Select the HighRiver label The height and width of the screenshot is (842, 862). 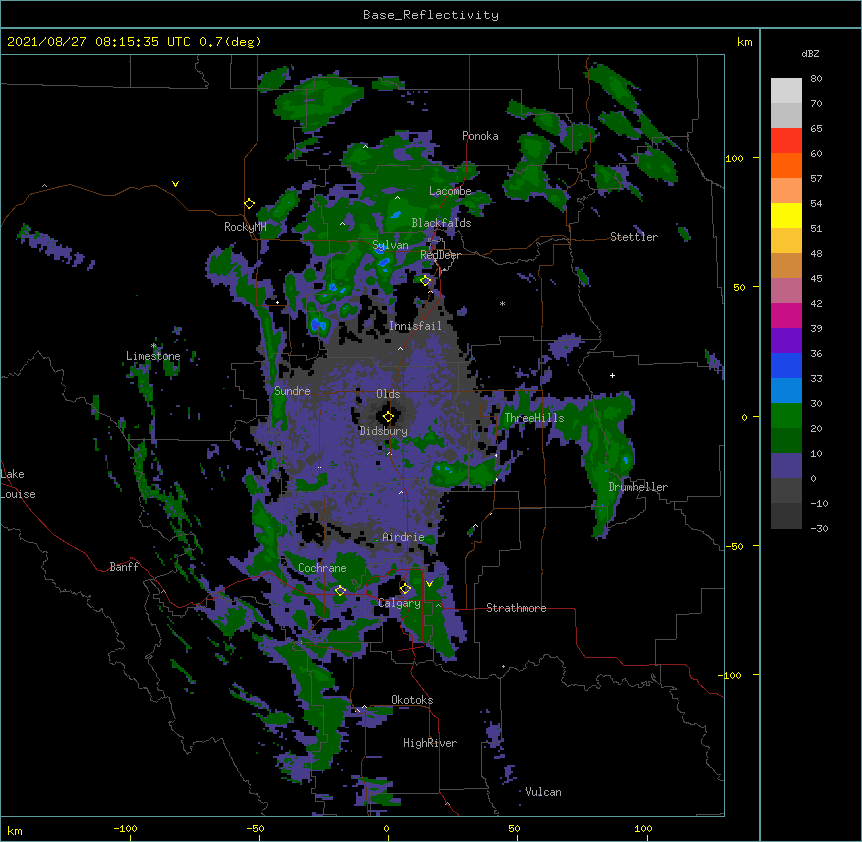point(430,743)
